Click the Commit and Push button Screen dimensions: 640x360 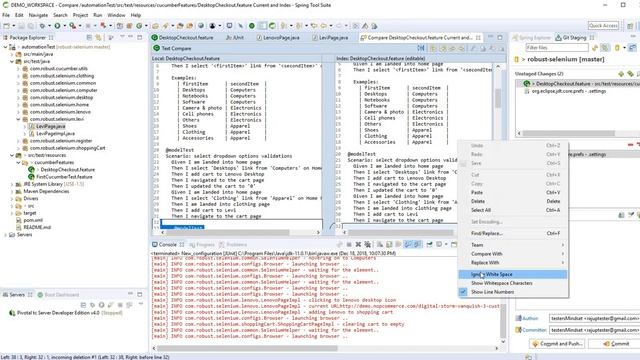pyautogui.click(x=557, y=344)
